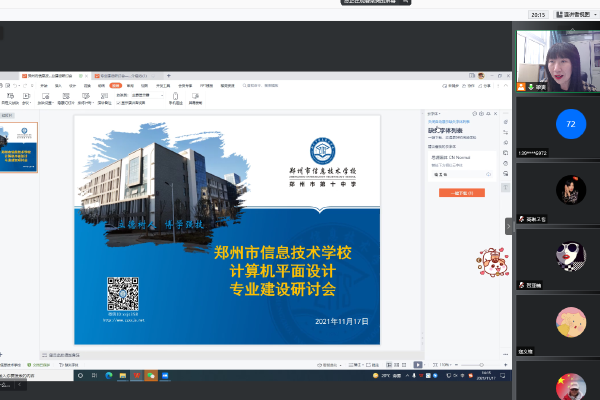Click the green microphone icon on speaker video

pyautogui.click(x=531, y=87)
